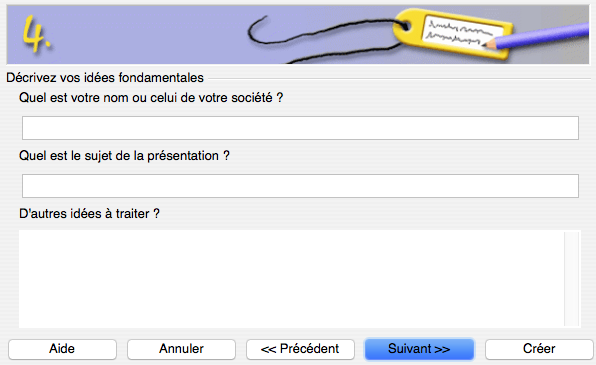Proceed with the Suivant >> button

tap(419, 349)
